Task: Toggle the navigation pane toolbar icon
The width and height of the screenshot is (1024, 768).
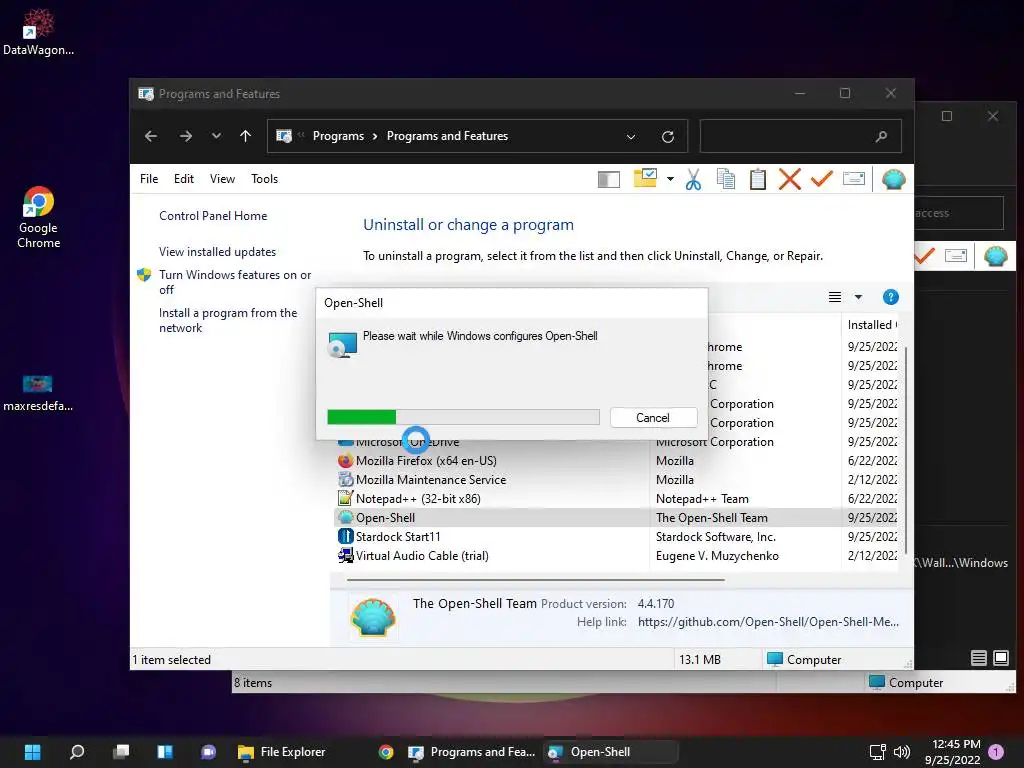Action: 609,179
